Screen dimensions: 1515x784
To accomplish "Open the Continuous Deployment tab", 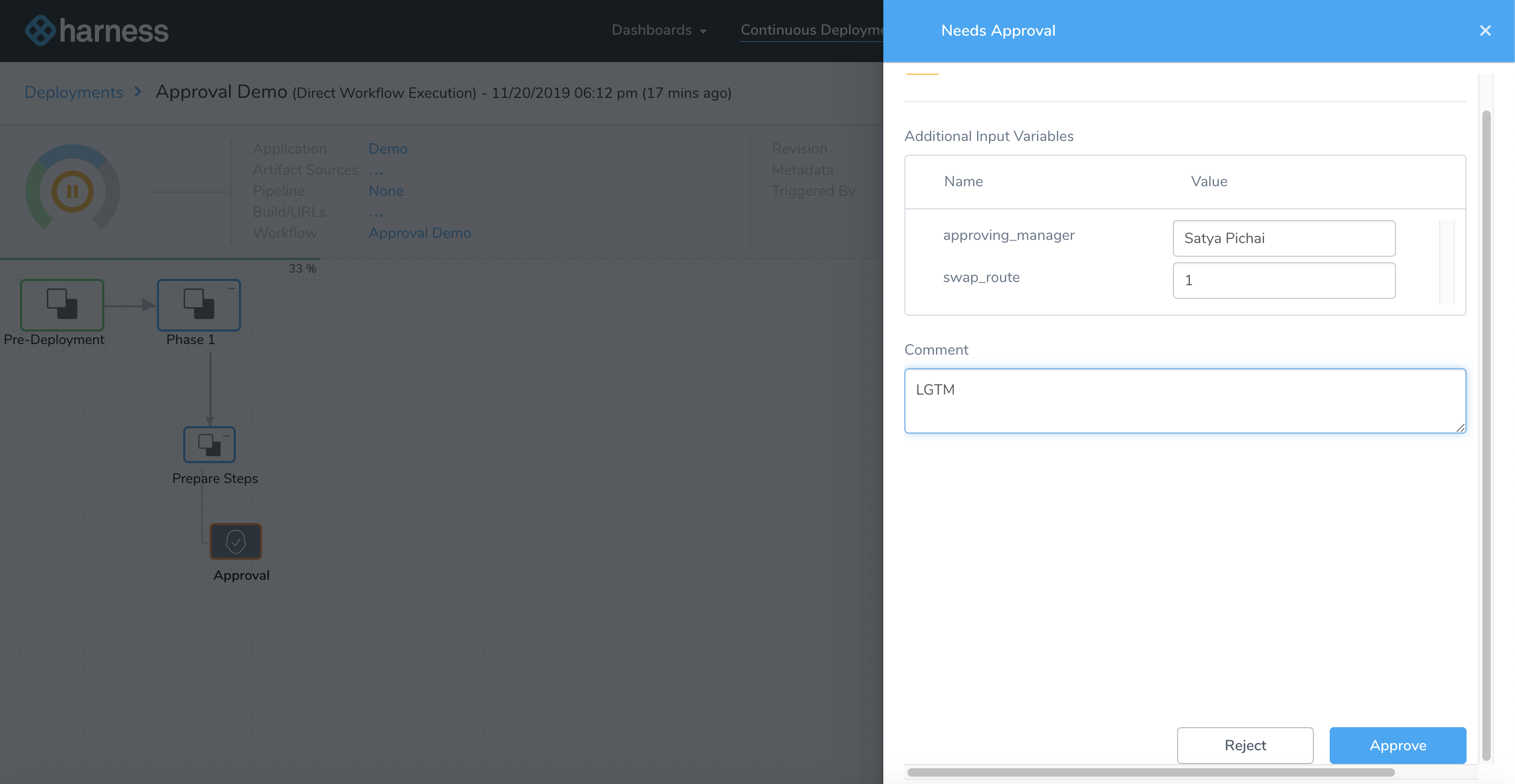I will click(812, 30).
